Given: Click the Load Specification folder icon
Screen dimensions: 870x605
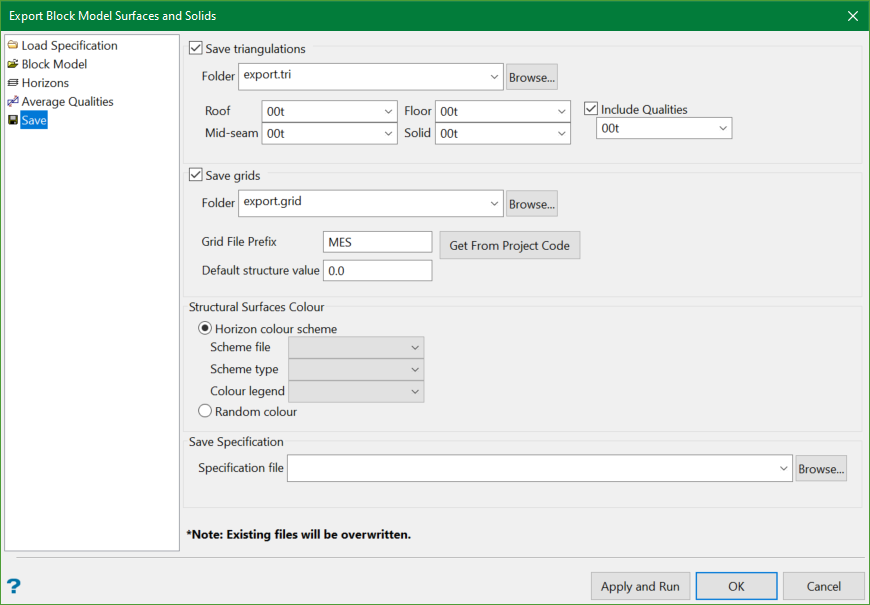Looking at the screenshot, I should coord(13,46).
